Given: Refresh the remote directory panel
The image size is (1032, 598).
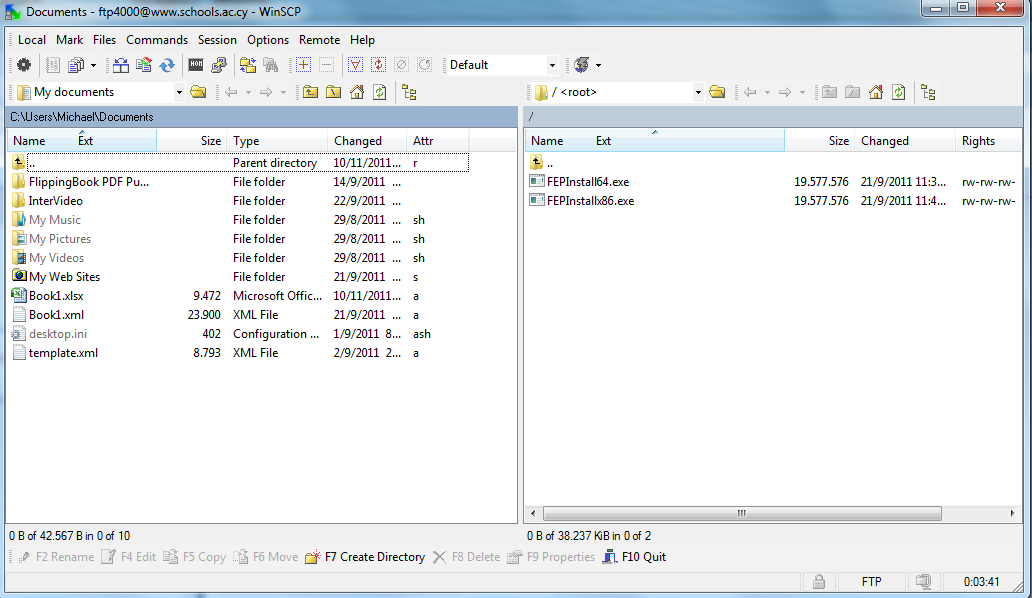Looking at the screenshot, I should click(898, 92).
